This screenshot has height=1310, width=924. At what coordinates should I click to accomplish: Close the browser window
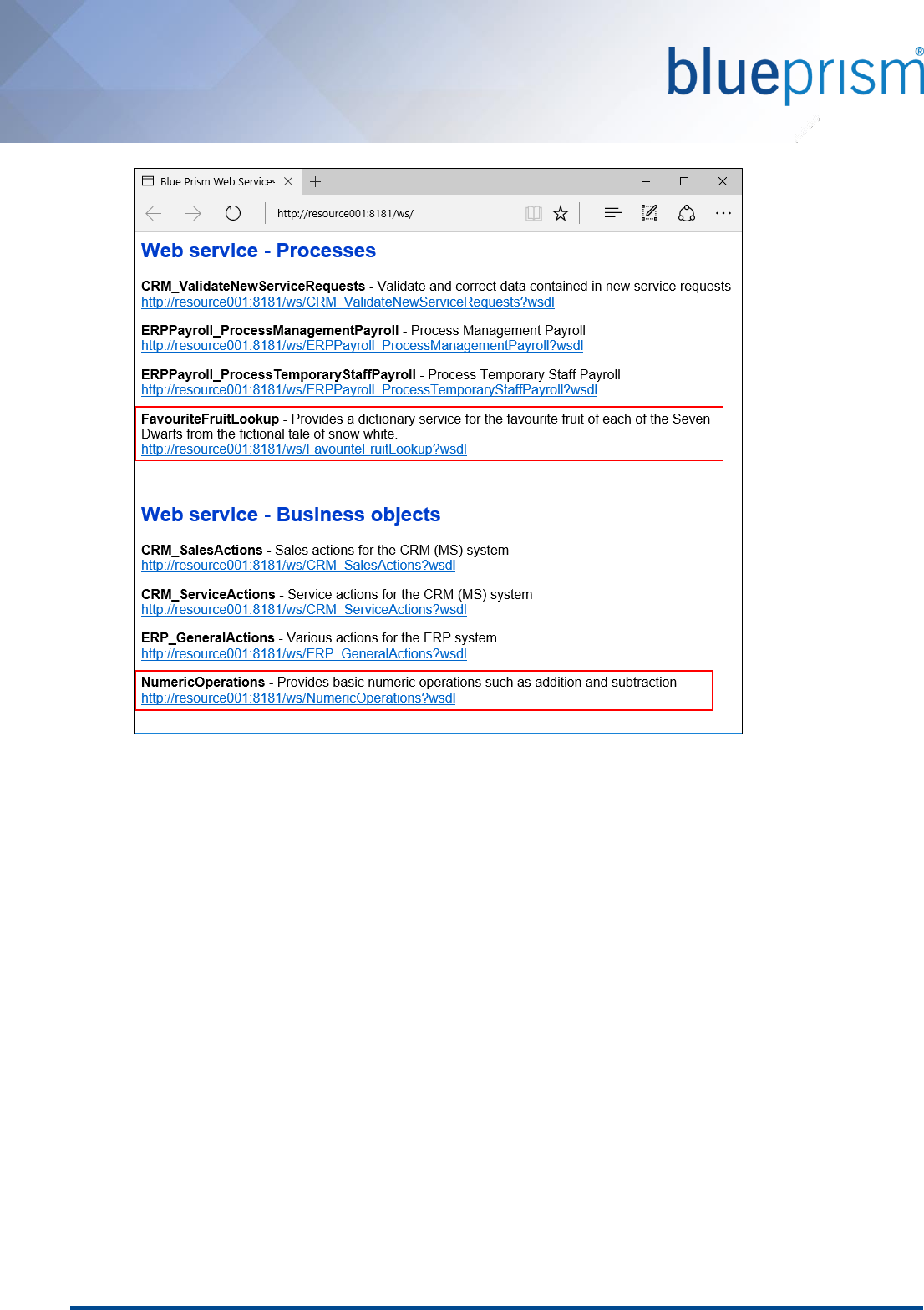[x=723, y=181]
